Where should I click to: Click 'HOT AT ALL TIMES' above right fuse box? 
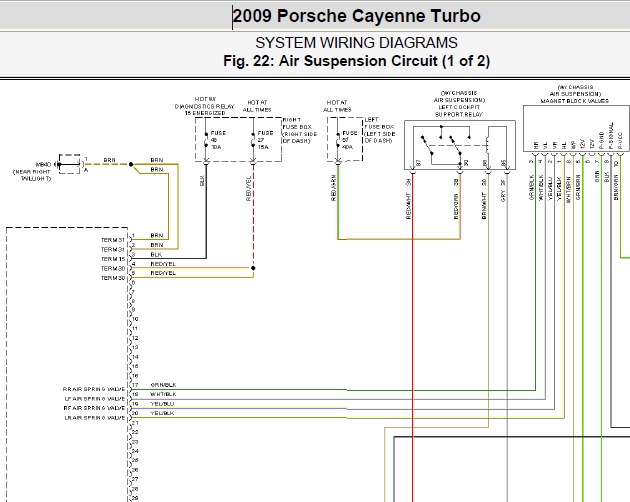(x=257, y=106)
